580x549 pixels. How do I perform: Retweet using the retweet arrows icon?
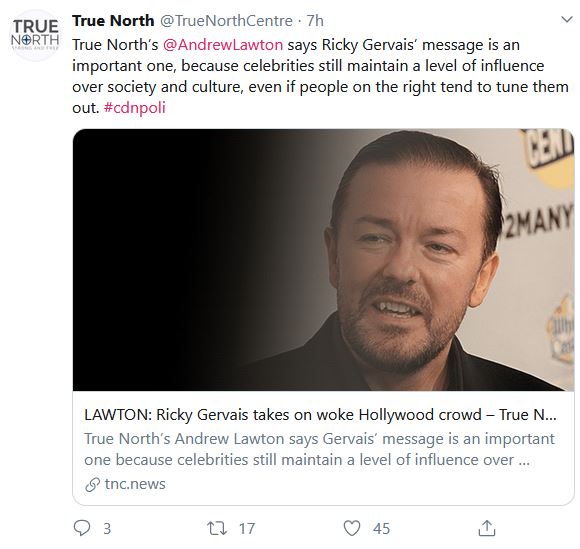tap(216, 528)
